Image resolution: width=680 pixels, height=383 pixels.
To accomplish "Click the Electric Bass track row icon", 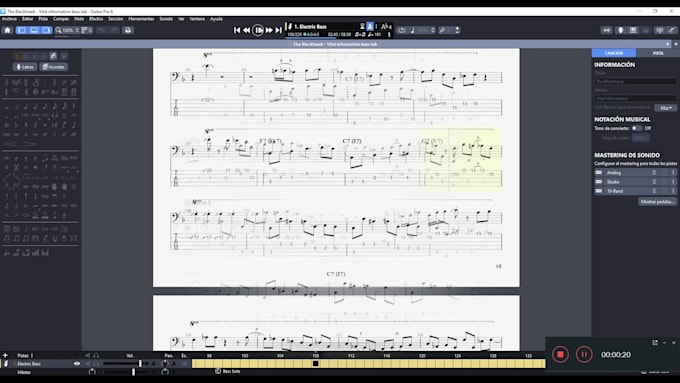I will click(x=6, y=363).
